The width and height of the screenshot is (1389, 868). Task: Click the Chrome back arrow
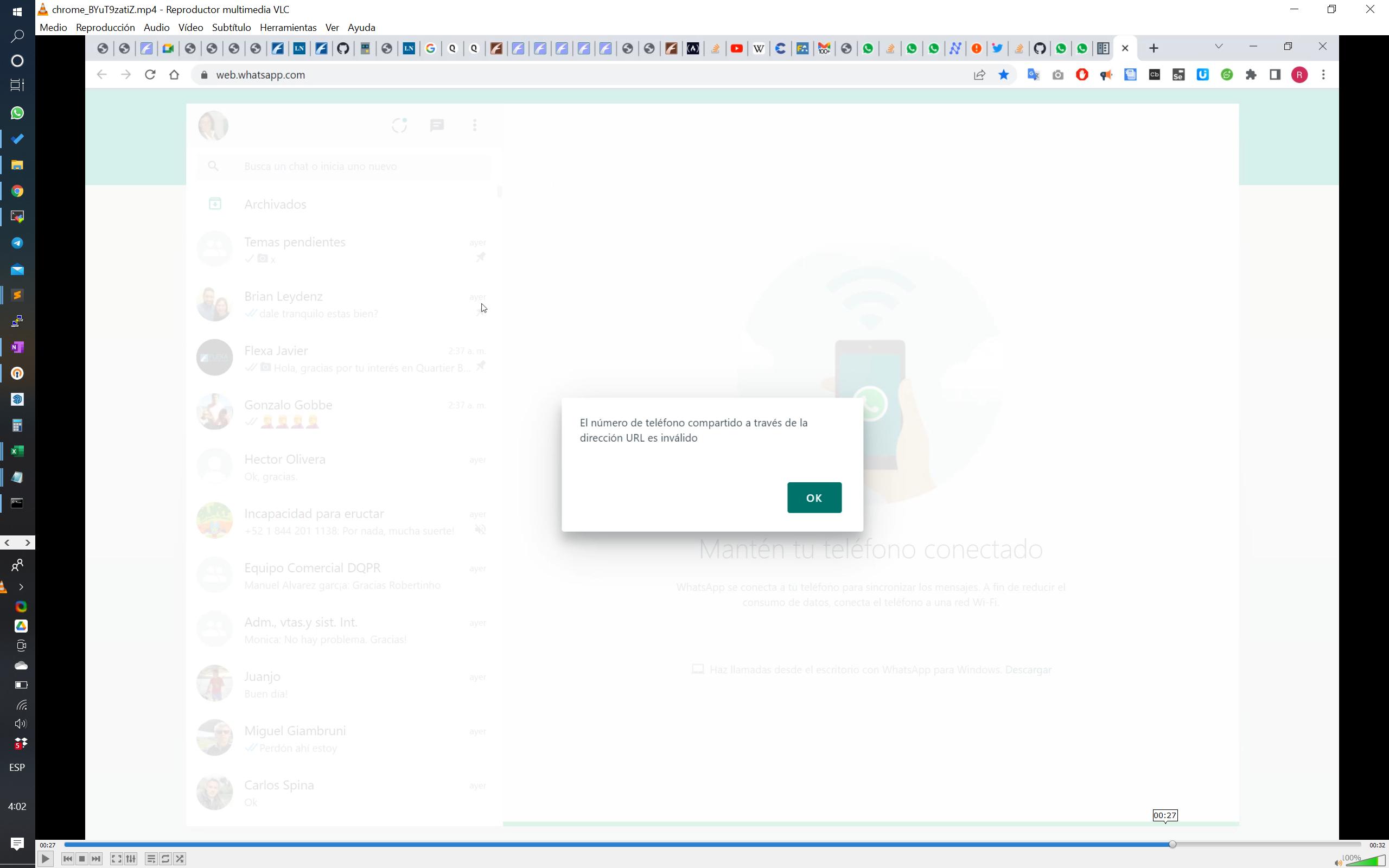[101, 75]
